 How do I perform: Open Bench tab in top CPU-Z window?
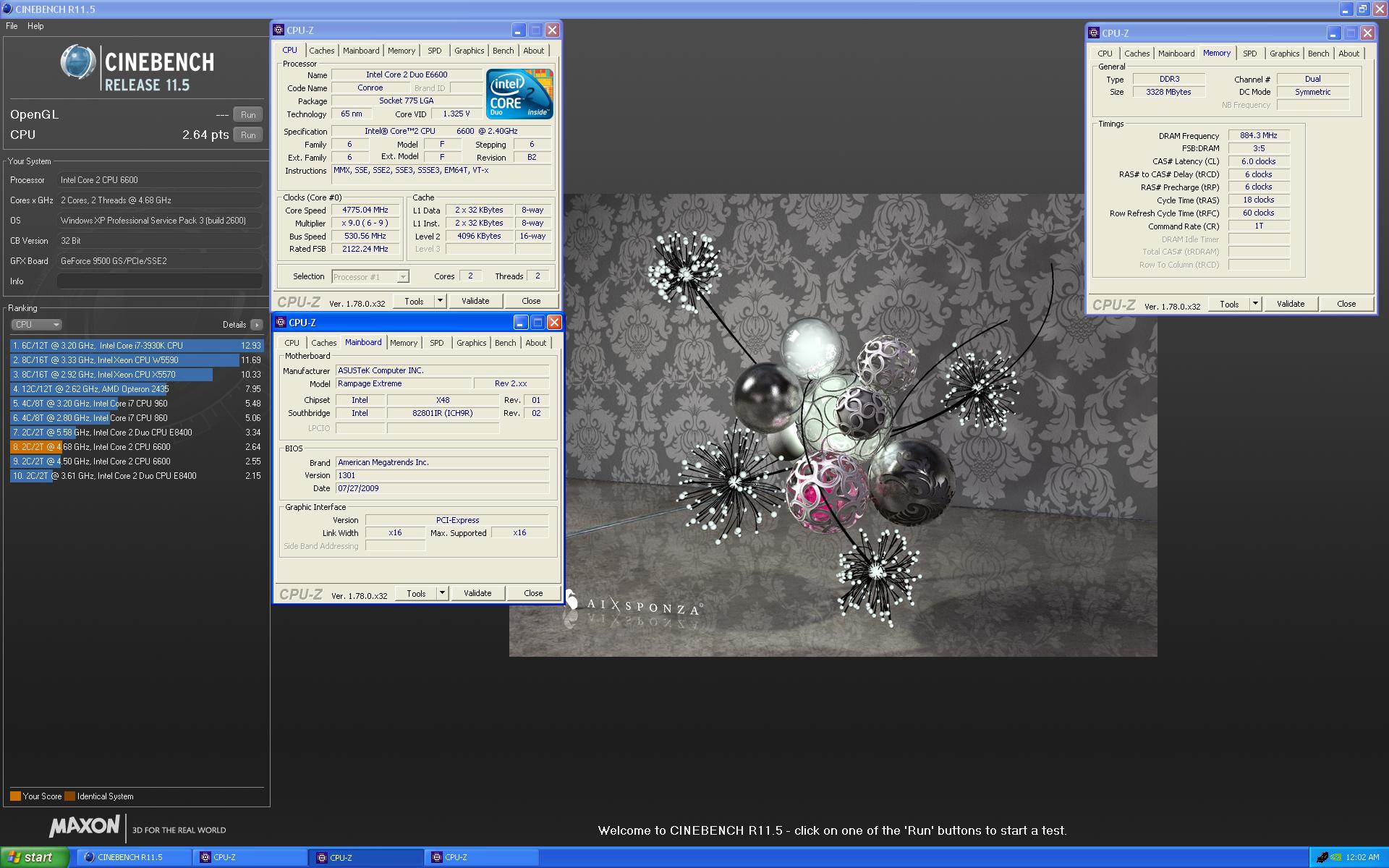(x=503, y=51)
